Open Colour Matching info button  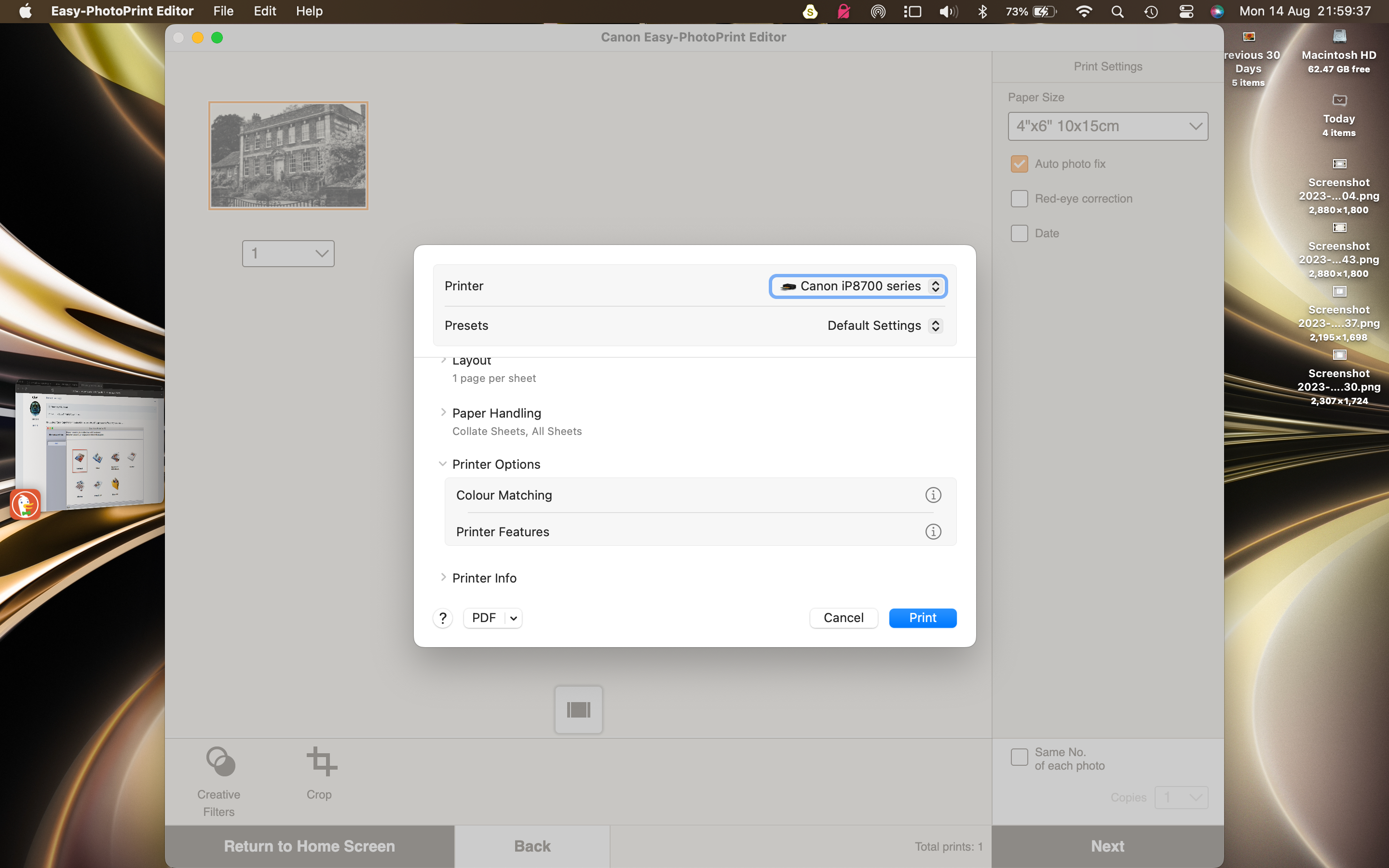933,495
